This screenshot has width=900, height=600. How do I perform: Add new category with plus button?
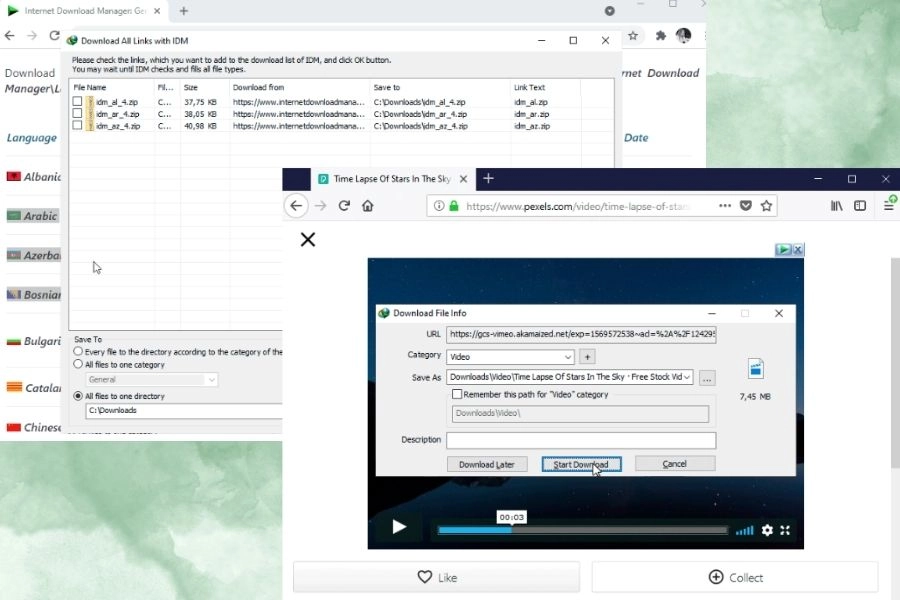click(x=587, y=357)
